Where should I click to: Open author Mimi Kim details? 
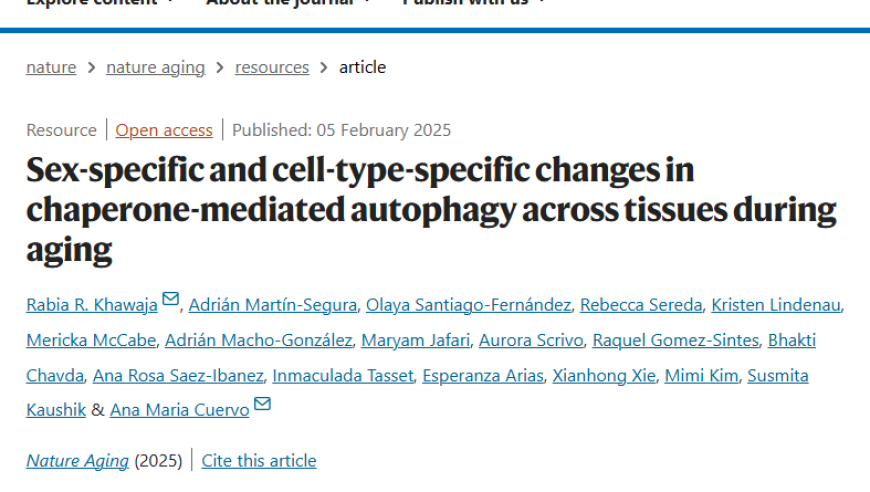(701, 376)
